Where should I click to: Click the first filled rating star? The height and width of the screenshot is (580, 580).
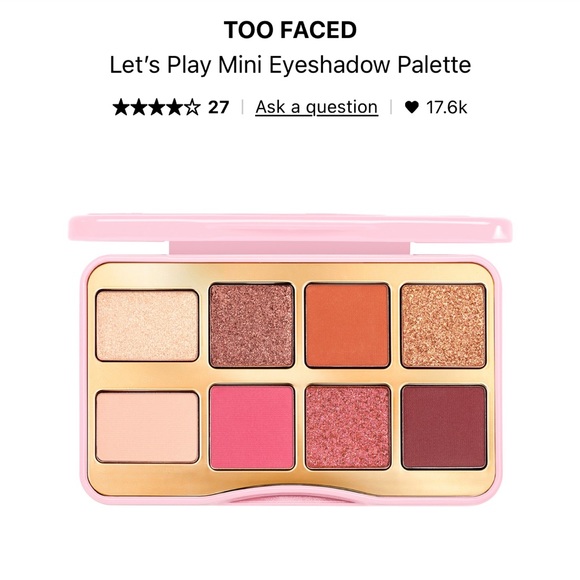pyautogui.click(x=121, y=107)
